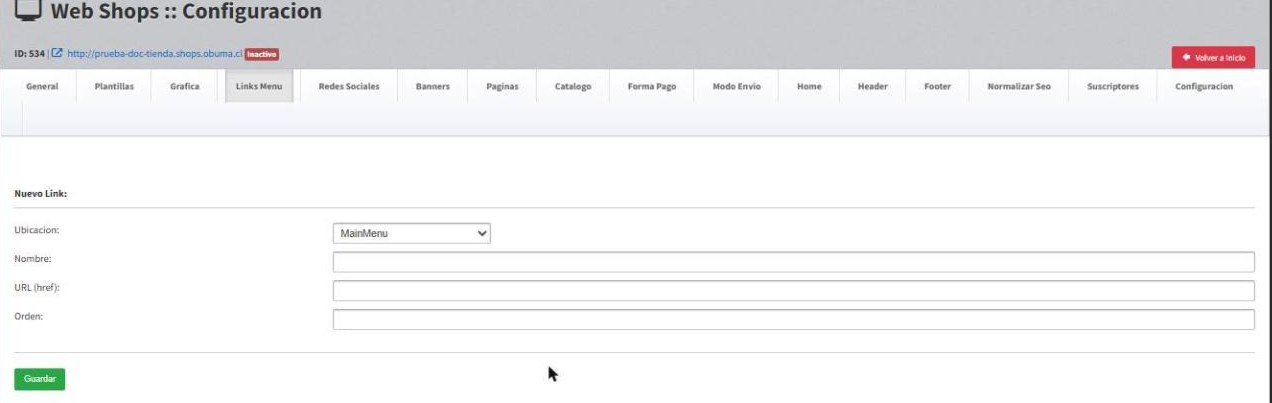The width and height of the screenshot is (1272, 403).
Task: Open the Forma Pago tab
Action: point(652,86)
